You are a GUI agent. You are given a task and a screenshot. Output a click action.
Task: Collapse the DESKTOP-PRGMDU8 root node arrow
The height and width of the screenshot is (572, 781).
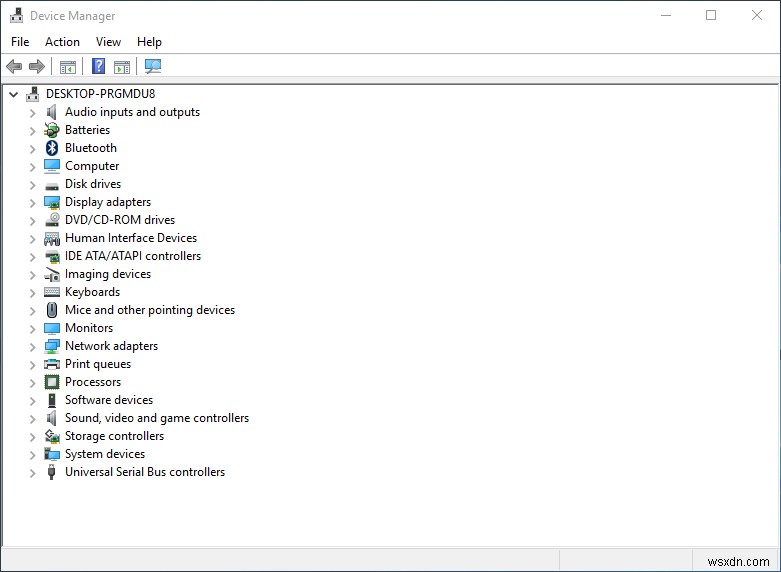click(13, 94)
